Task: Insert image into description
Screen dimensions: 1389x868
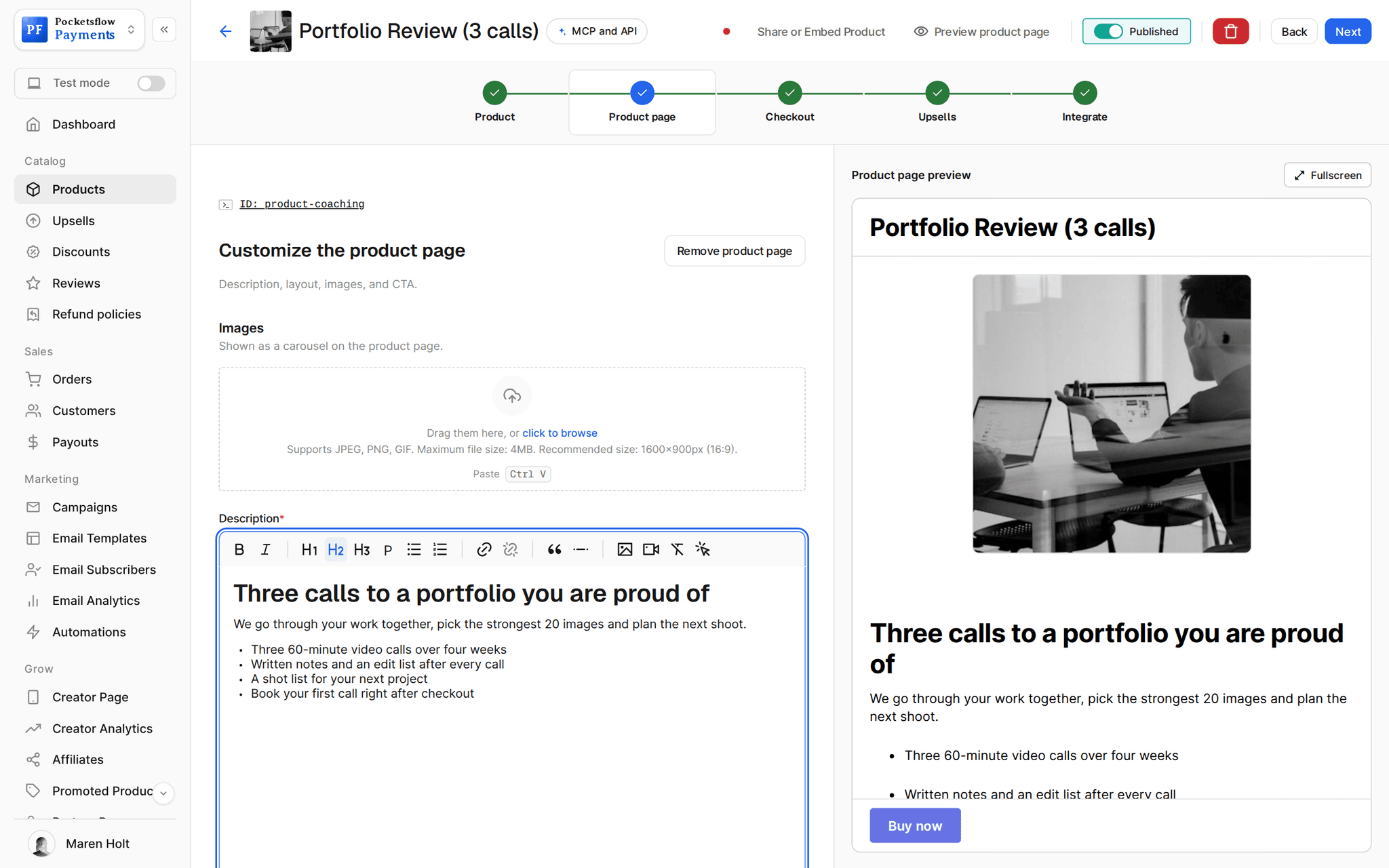Action: point(625,549)
